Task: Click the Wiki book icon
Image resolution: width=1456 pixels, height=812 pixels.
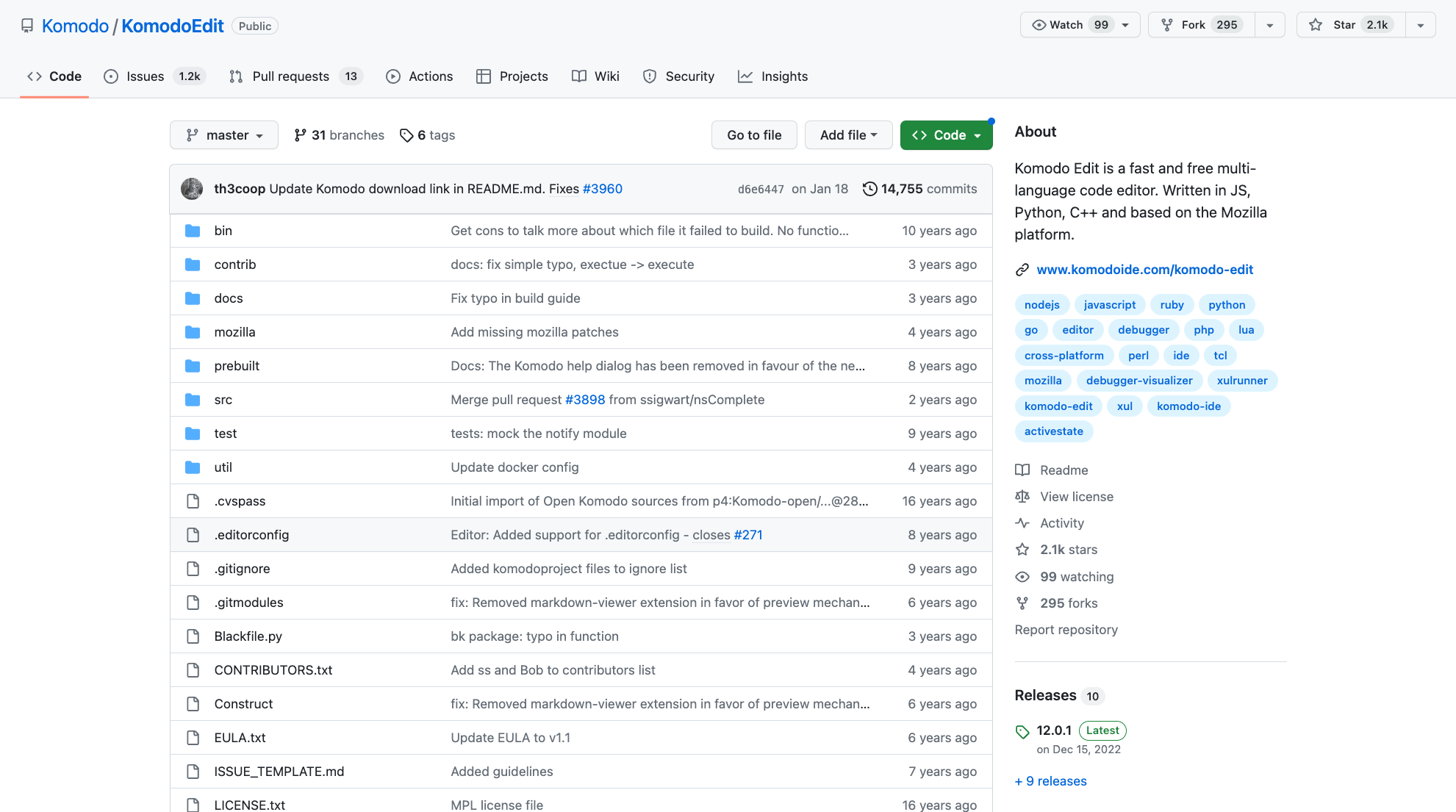Action: (x=578, y=75)
